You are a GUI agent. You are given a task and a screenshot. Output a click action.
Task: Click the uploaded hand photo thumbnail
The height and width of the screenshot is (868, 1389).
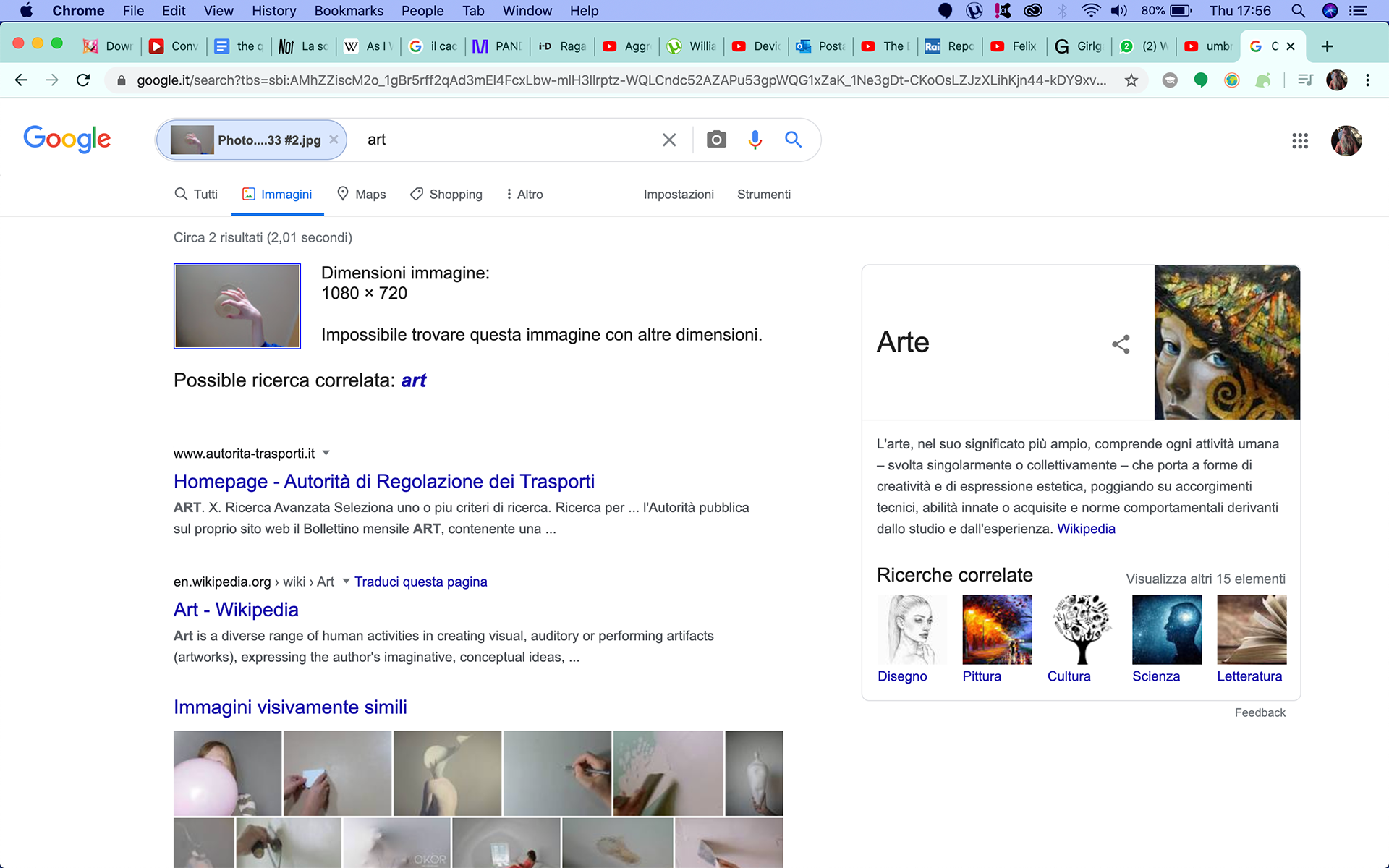(x=237, y=306)
